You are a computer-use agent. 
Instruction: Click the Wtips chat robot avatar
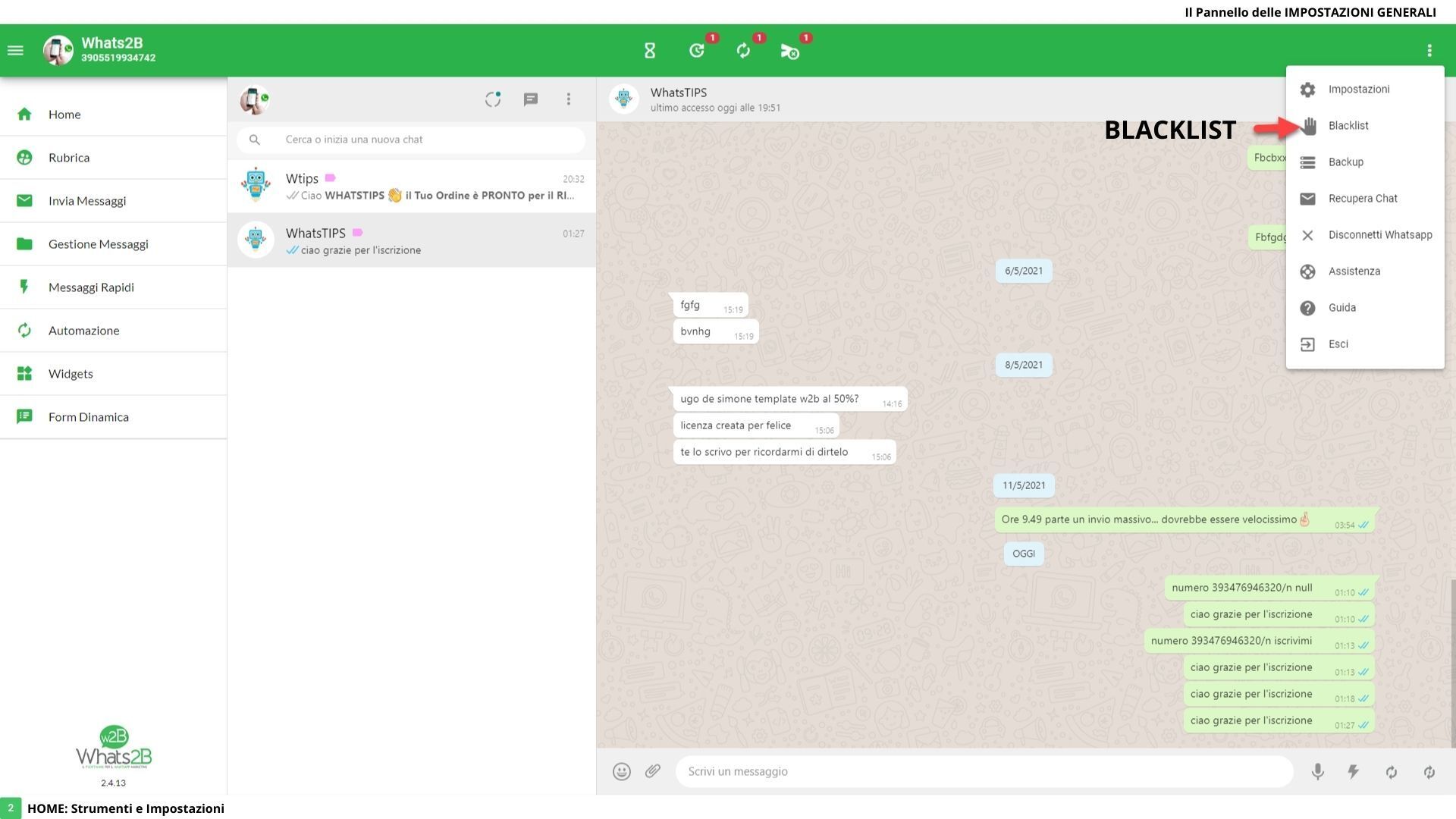click(x=256, y=185)
